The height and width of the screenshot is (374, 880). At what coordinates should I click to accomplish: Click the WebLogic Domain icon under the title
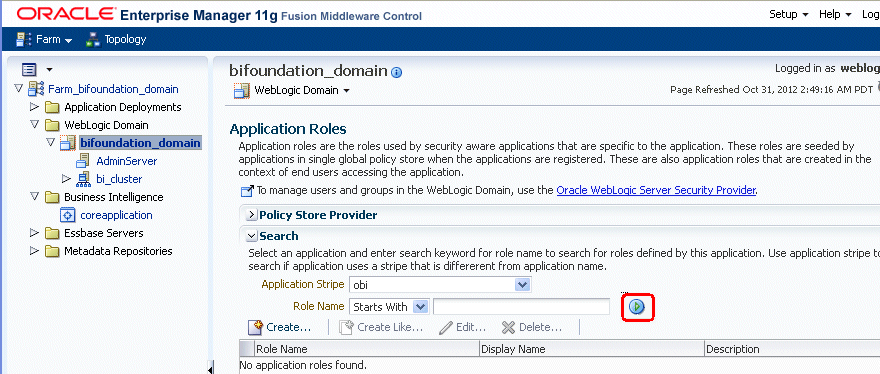(242, 90)
